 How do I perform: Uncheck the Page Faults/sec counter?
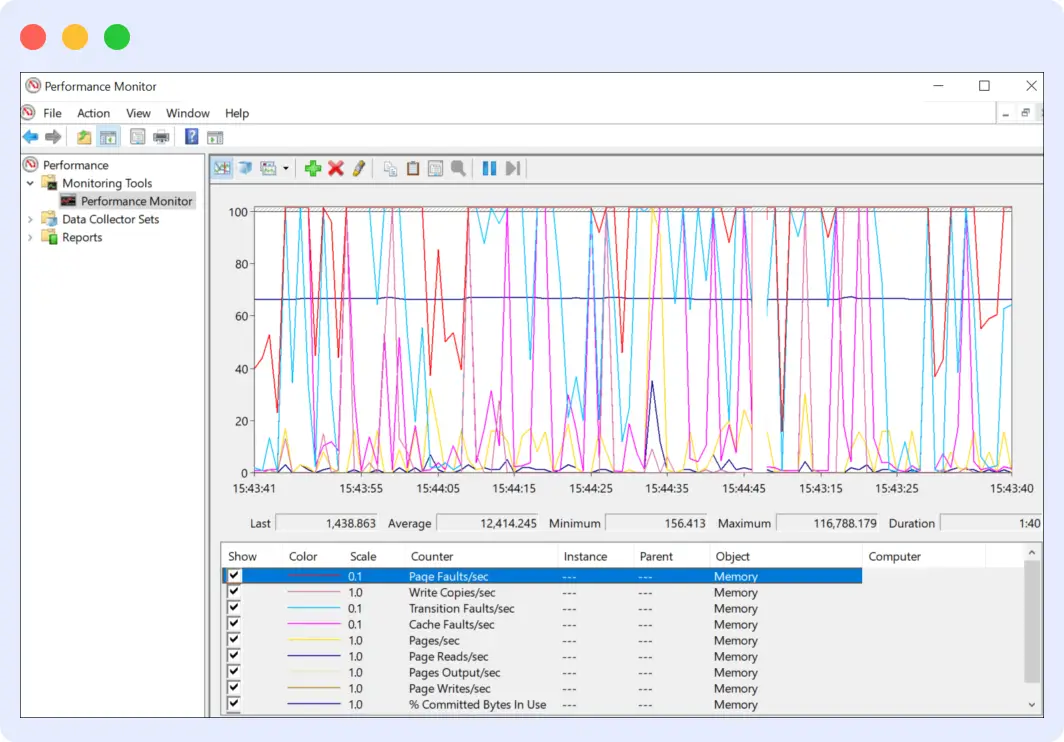(x=233, y=576)
